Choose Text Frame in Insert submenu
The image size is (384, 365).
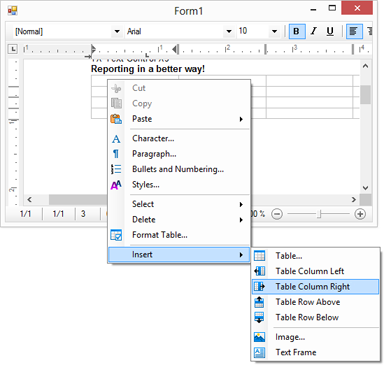point(315,352)
